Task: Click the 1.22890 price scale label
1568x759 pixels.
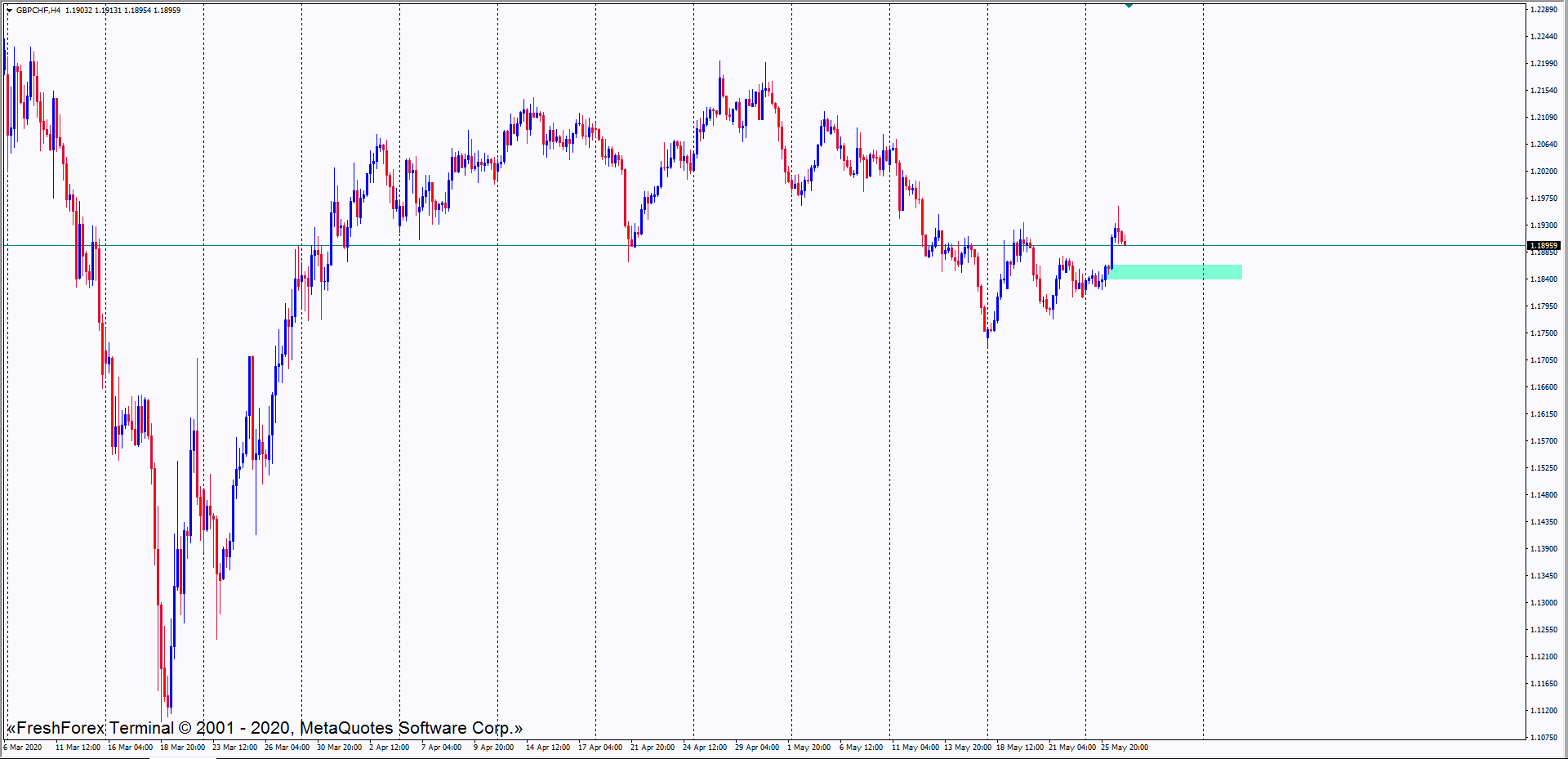Action: 1543,10
